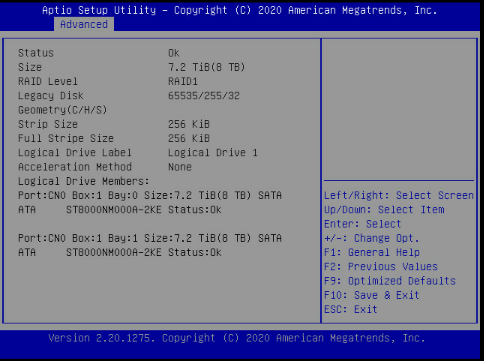Click ESC: Exit hint text

[x=351, y=309]
